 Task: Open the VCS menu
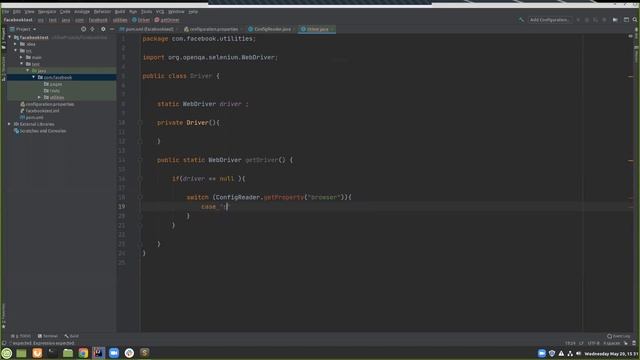(160, 11)
